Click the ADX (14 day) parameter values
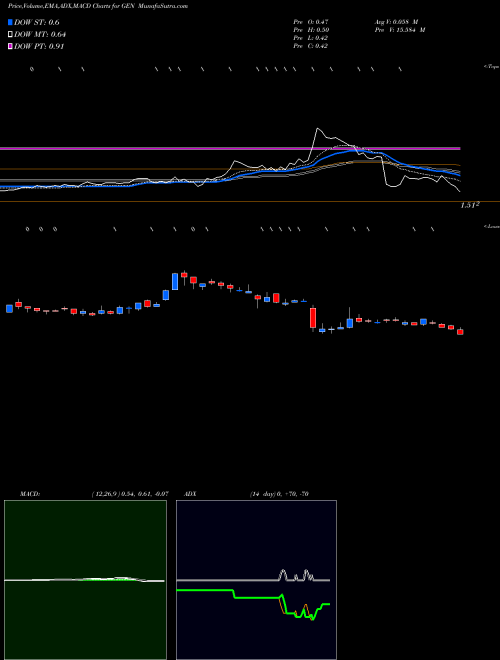Image resolution: width=500 pixels, height=660 pixels. tap(279, 494)
